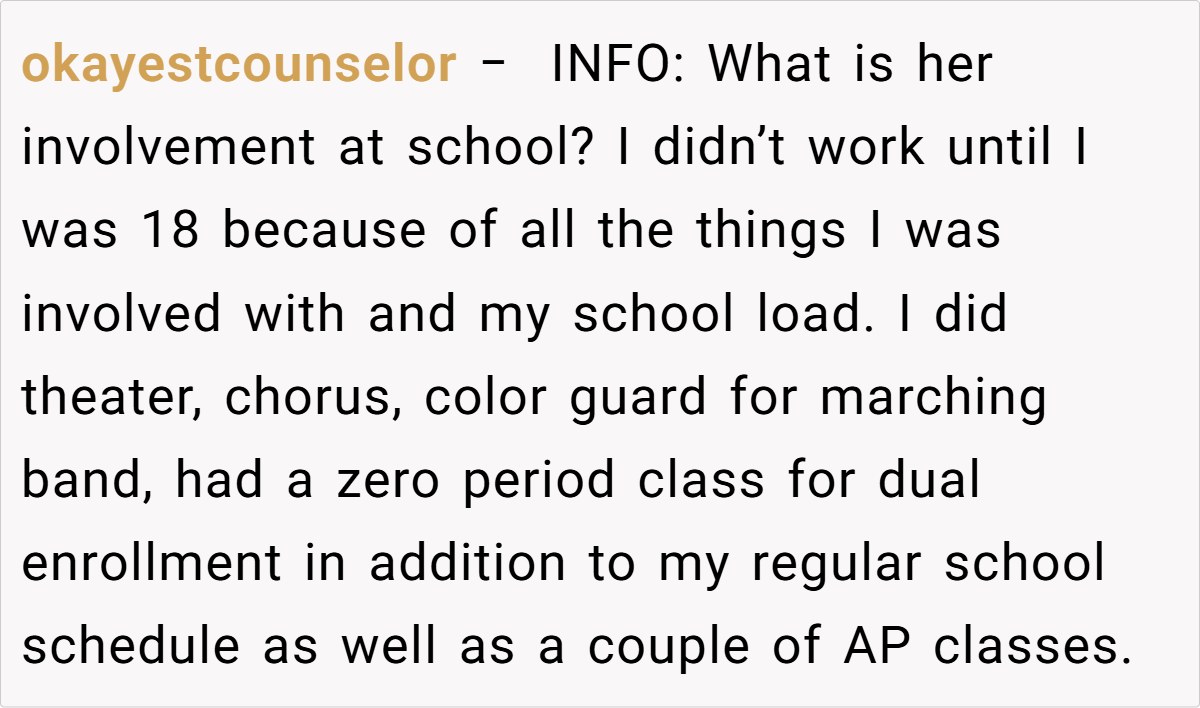Click the word 'theater' in the comment
This screenshot has width=1200, height=708.
click(x=114, y=398)
